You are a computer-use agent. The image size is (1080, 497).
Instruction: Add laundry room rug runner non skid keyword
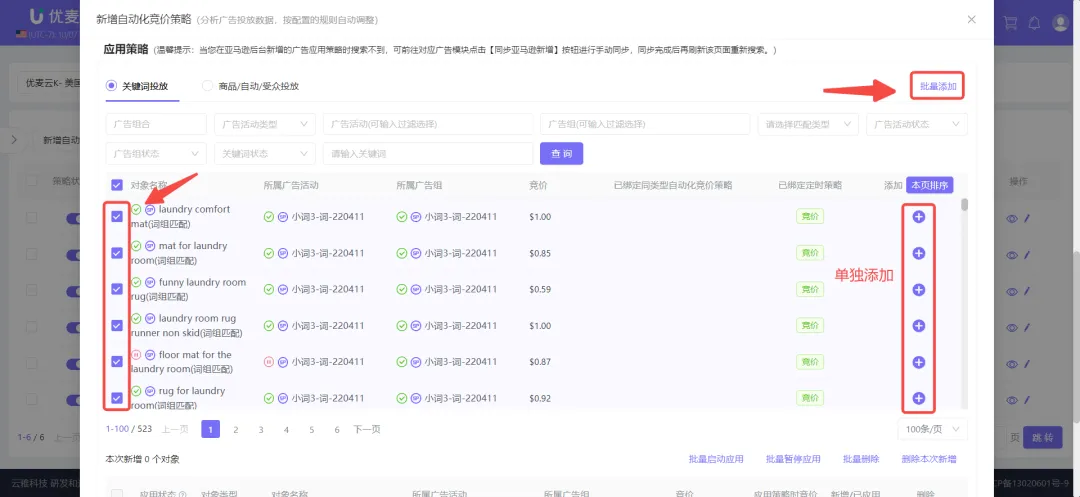pos(918,326)
